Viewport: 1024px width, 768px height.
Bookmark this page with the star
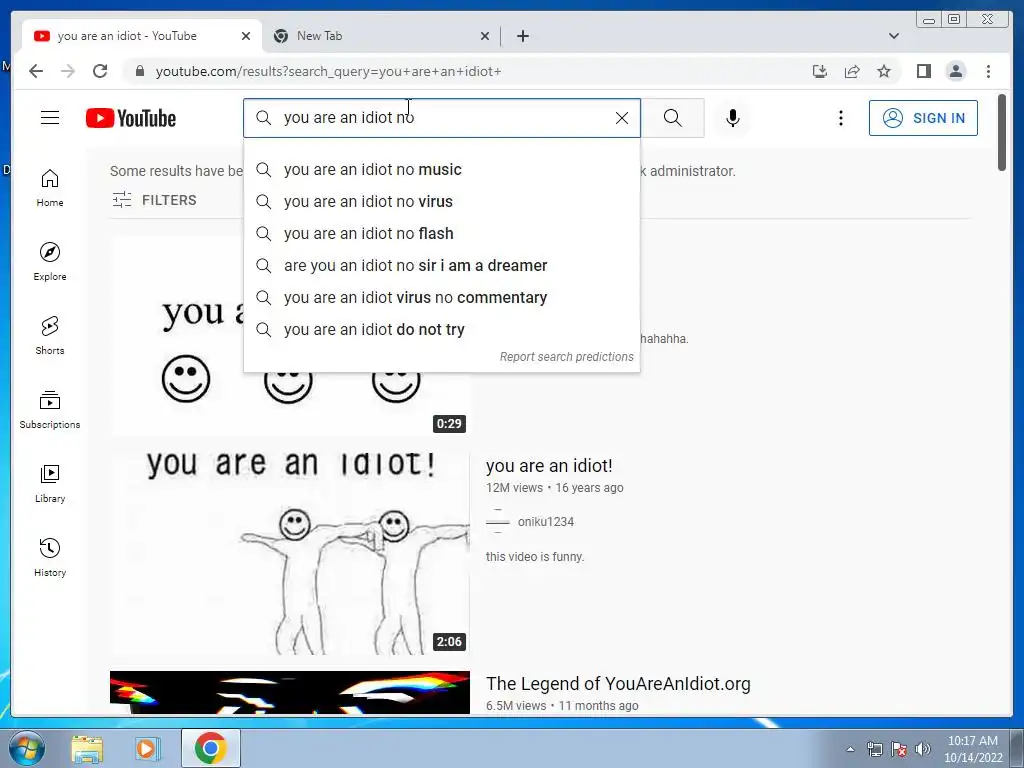tap(884, 71)
